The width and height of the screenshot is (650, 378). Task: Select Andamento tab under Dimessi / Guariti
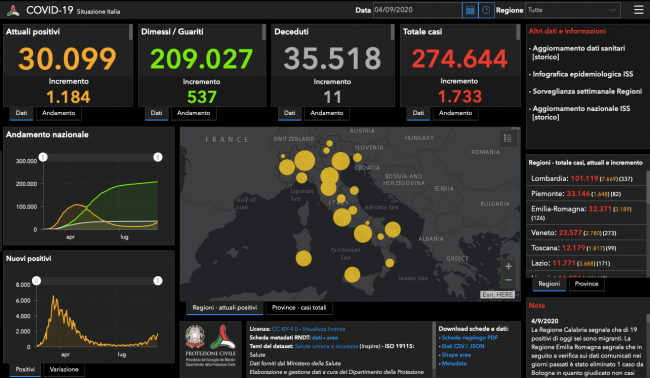(x=194, y=113)
